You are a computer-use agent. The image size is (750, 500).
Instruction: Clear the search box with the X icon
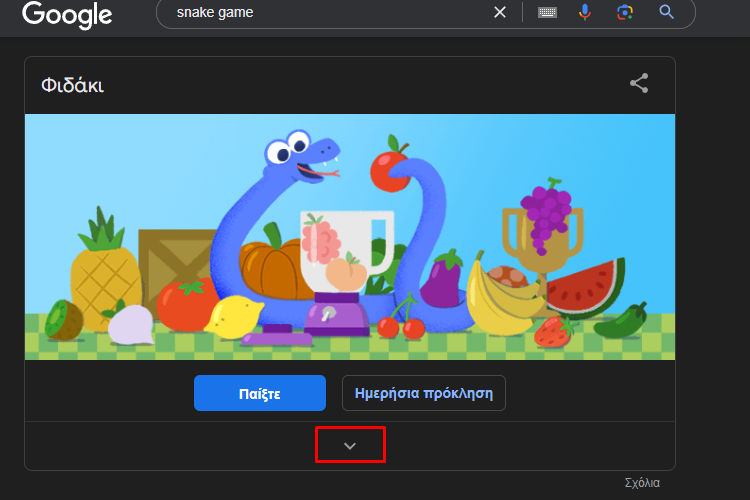click(500, 12)
